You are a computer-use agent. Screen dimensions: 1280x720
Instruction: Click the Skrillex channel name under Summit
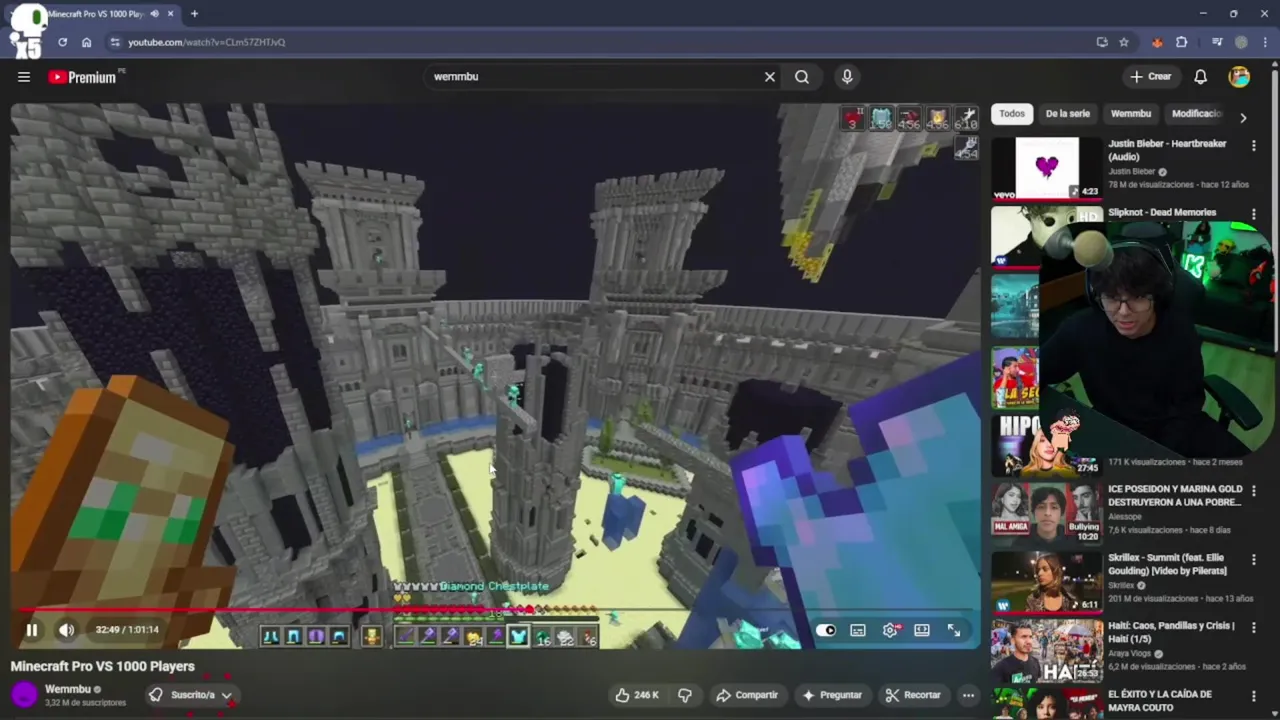[x=1121, y=585]
